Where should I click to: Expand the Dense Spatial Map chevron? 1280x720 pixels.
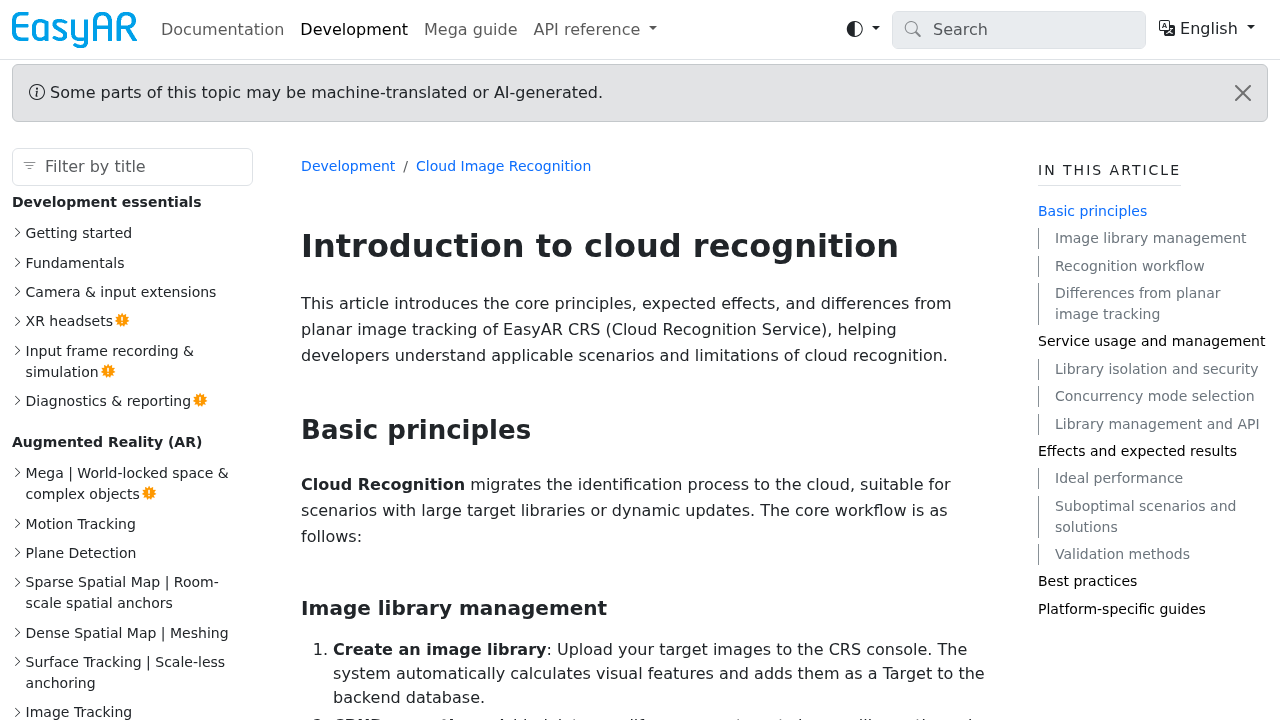point(17,633)
